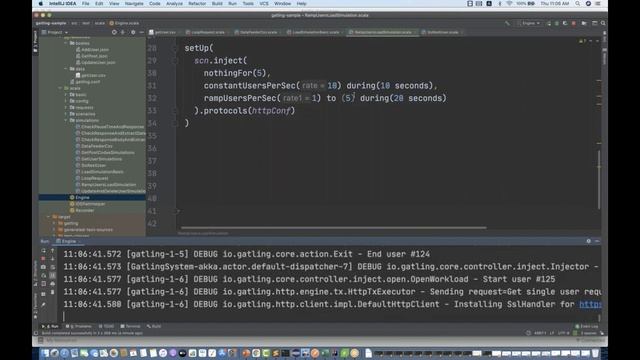
Task: Open macOS Spotlight search in menu bar
Action: pos(578,4)
